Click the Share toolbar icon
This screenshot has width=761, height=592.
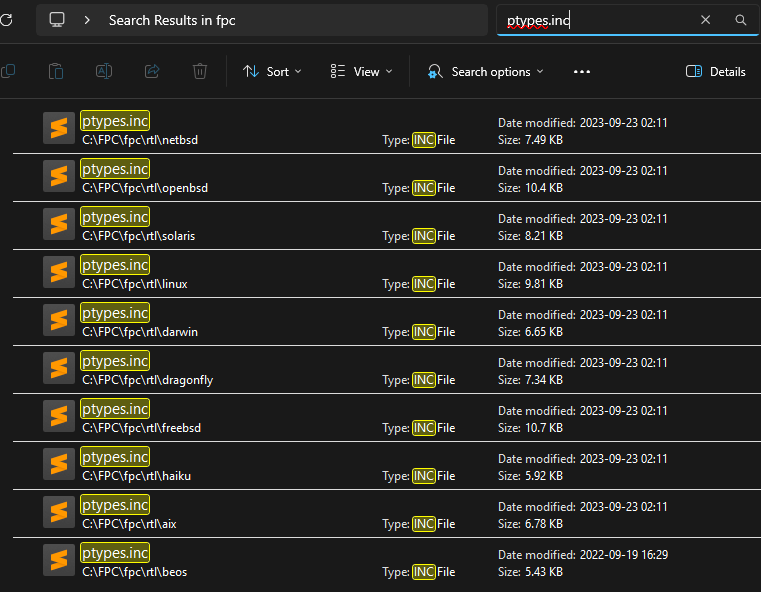(152, 71)
